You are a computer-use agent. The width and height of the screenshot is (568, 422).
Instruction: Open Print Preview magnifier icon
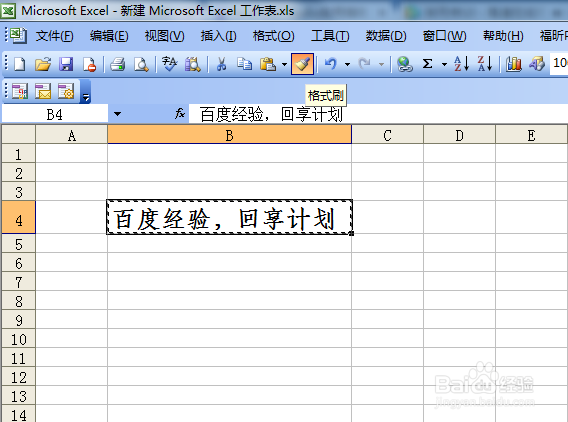(141, 64)
